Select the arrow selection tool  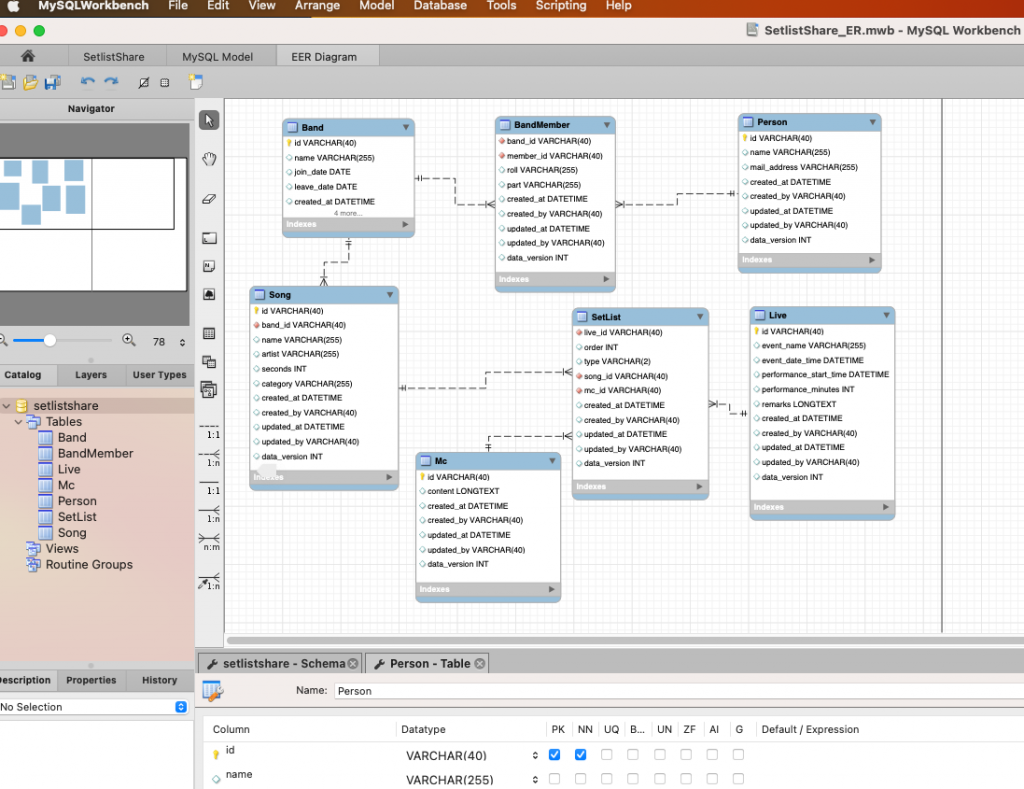click(x=209, y=120)
